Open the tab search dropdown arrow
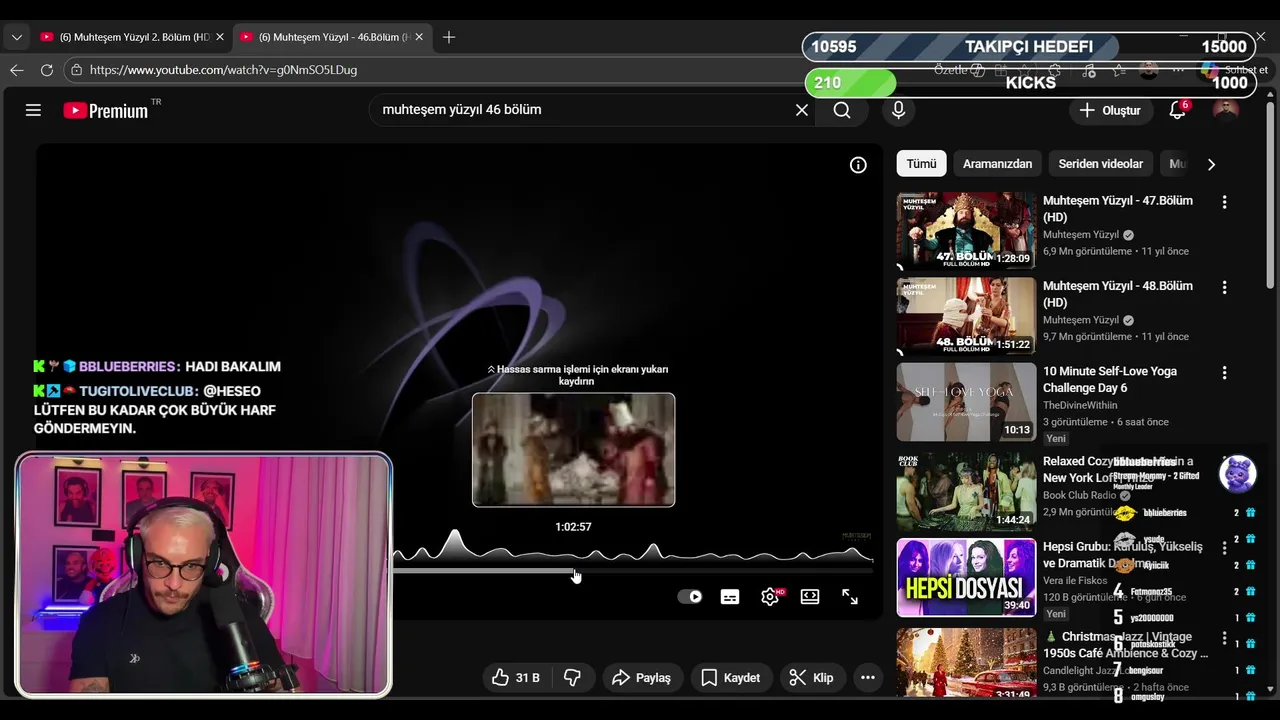The image size is (1280, 720). tap(16, 37)
